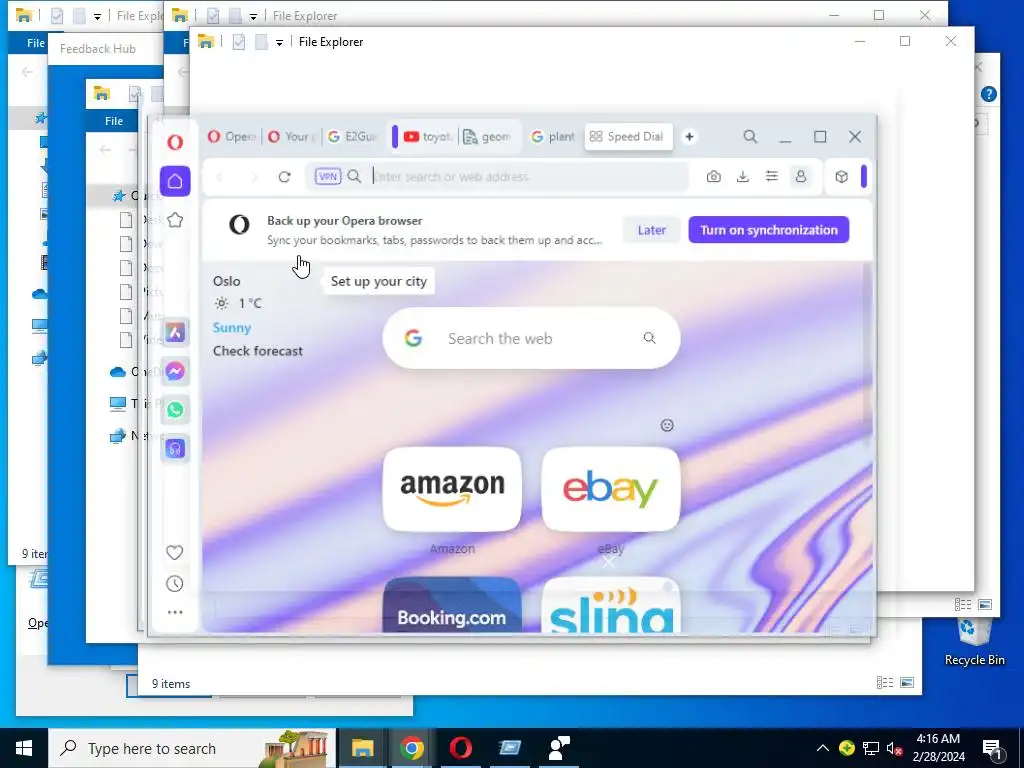Switch to the E2Gu Google tab
Screen dimensions: 1024x768
click(353, 136)
